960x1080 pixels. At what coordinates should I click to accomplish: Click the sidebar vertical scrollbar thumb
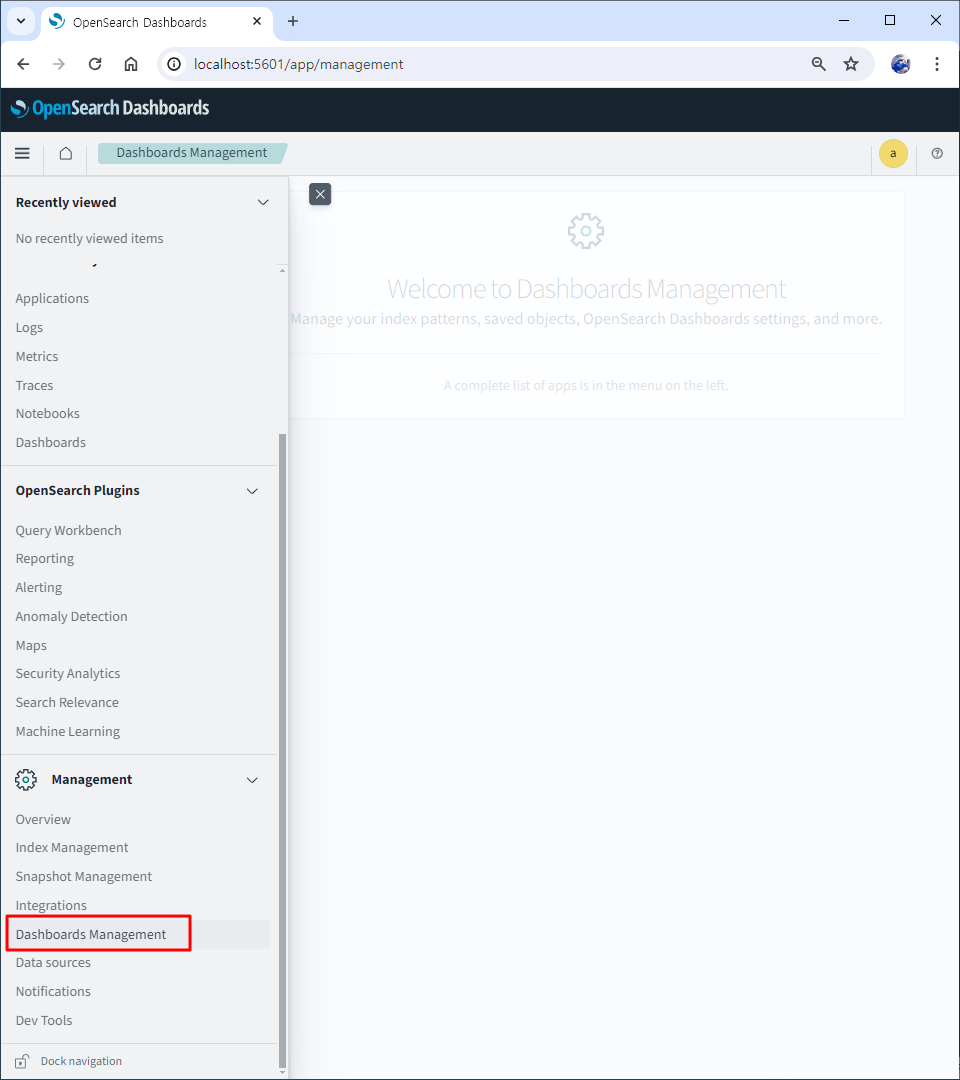click(x=282, y=749)
